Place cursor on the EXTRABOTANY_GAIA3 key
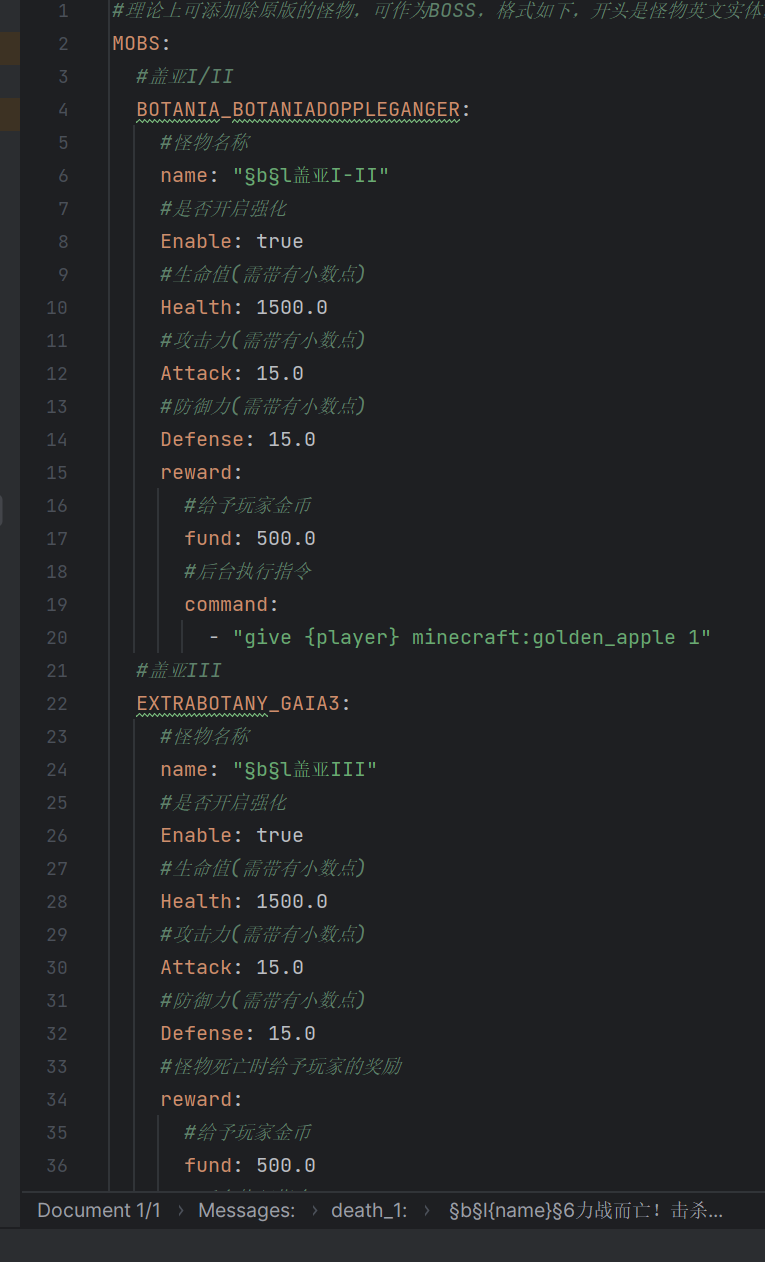 pyautogui.click(x=238, y=704)
